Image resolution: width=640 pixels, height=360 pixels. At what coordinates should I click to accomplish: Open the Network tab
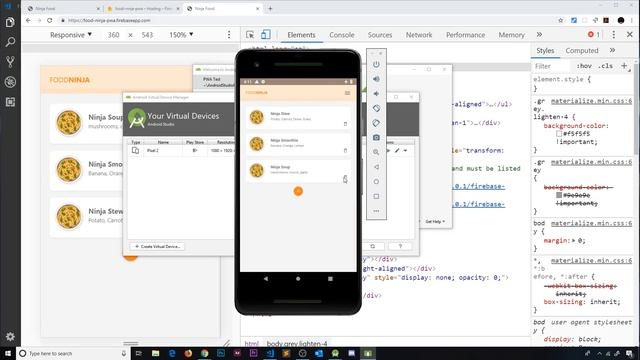(419, 35)
